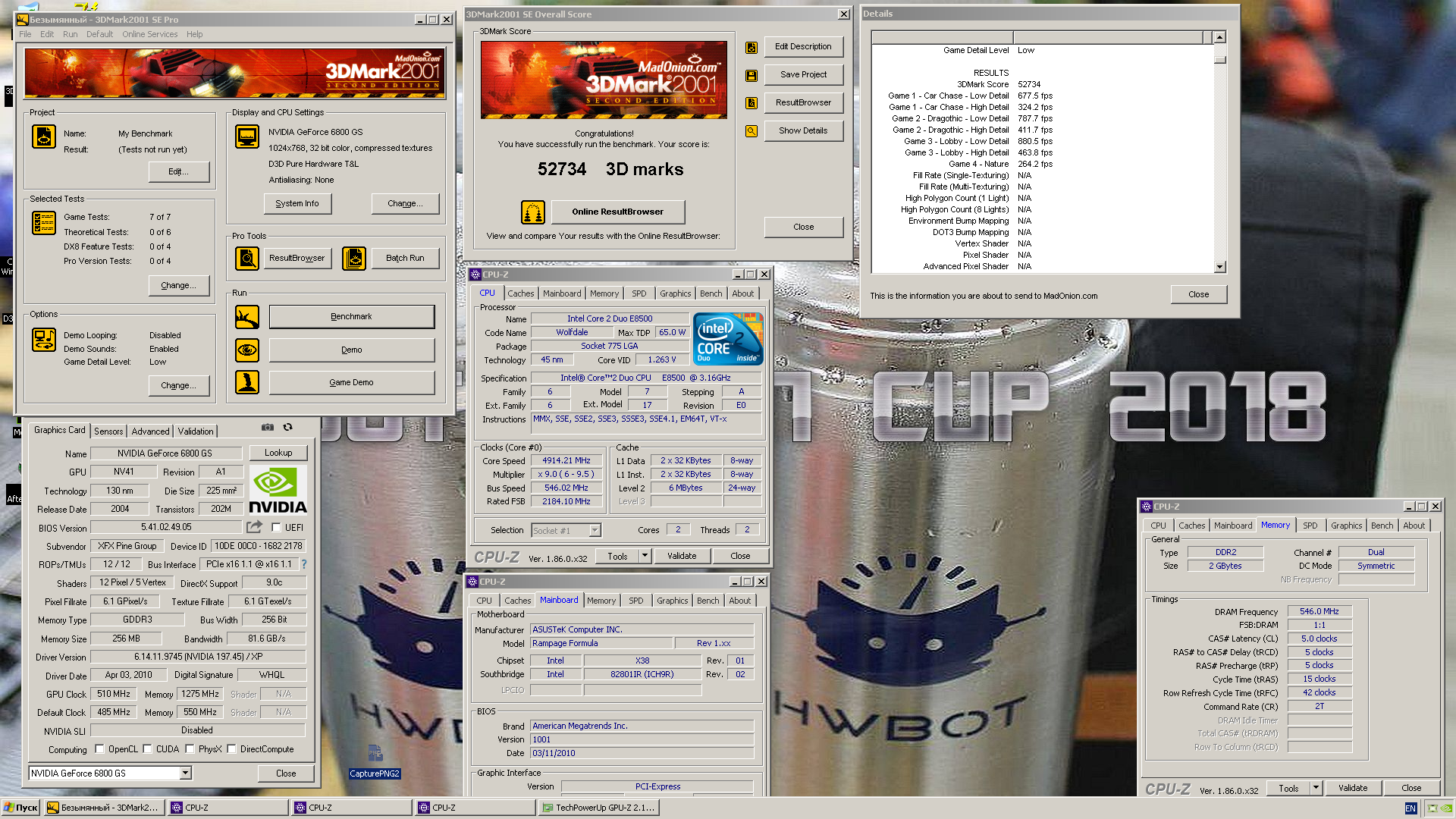This screenshot has height=819, width=1456.
Task: Switch to the SPD tab in CPU-Z Memory window
Action: click(x=1310, y=526)
